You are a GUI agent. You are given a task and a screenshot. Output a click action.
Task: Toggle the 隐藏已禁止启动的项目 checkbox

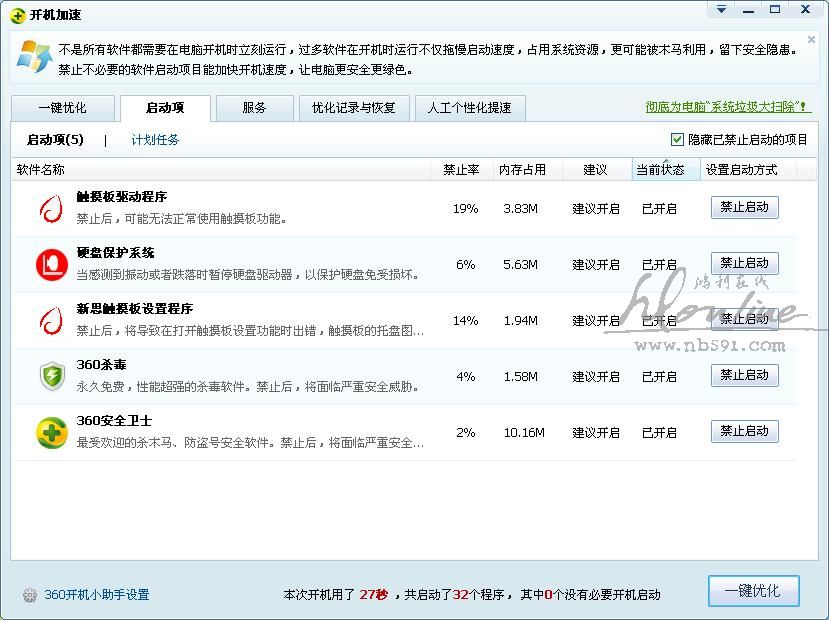coord(677,140)
